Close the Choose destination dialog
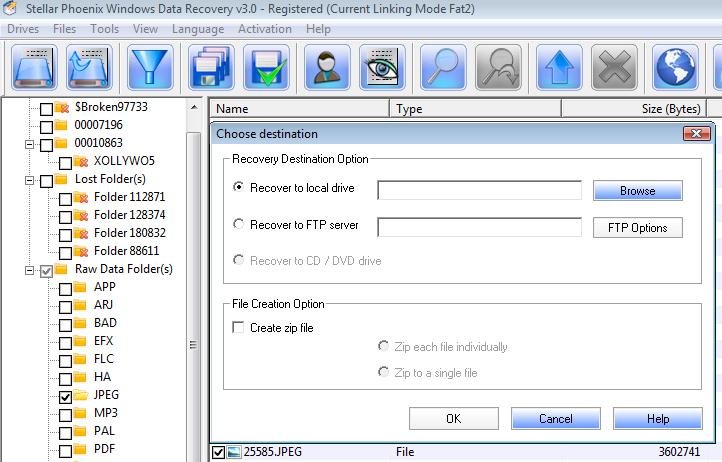Screen dimensions: 722x462 [697, 134]
